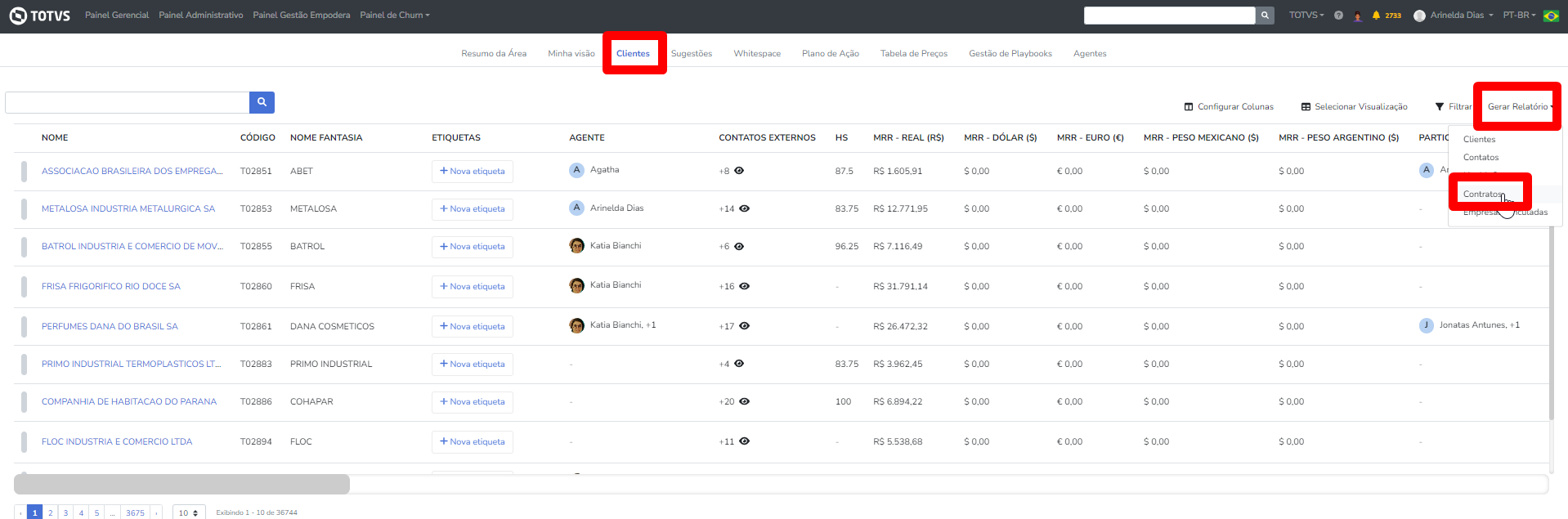Screen dimensions: 1568x519
Task: Show external contacts eye for FRISA row
Action: coord(744,286)
